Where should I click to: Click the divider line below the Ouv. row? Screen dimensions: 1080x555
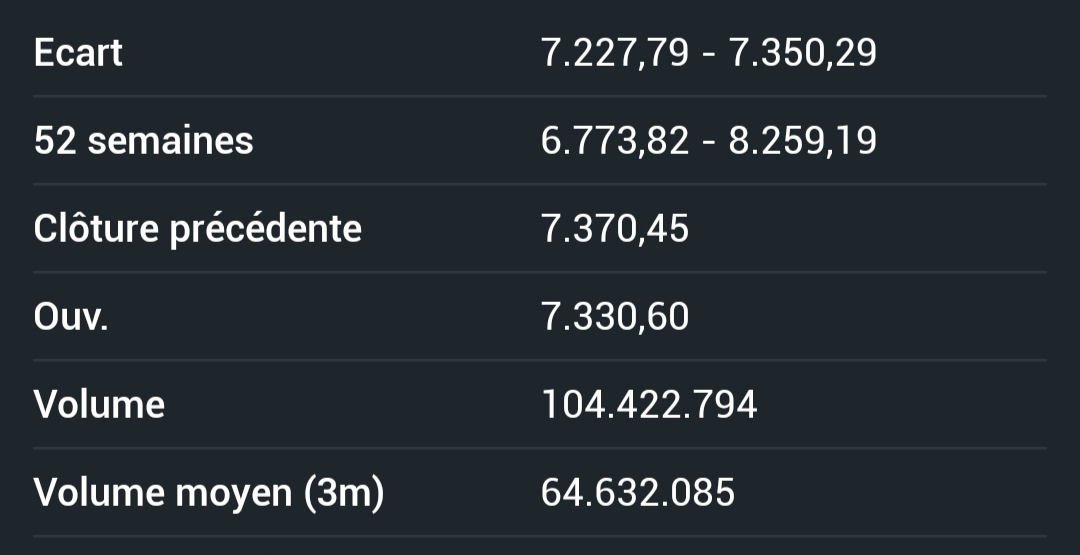pos(540,360)
